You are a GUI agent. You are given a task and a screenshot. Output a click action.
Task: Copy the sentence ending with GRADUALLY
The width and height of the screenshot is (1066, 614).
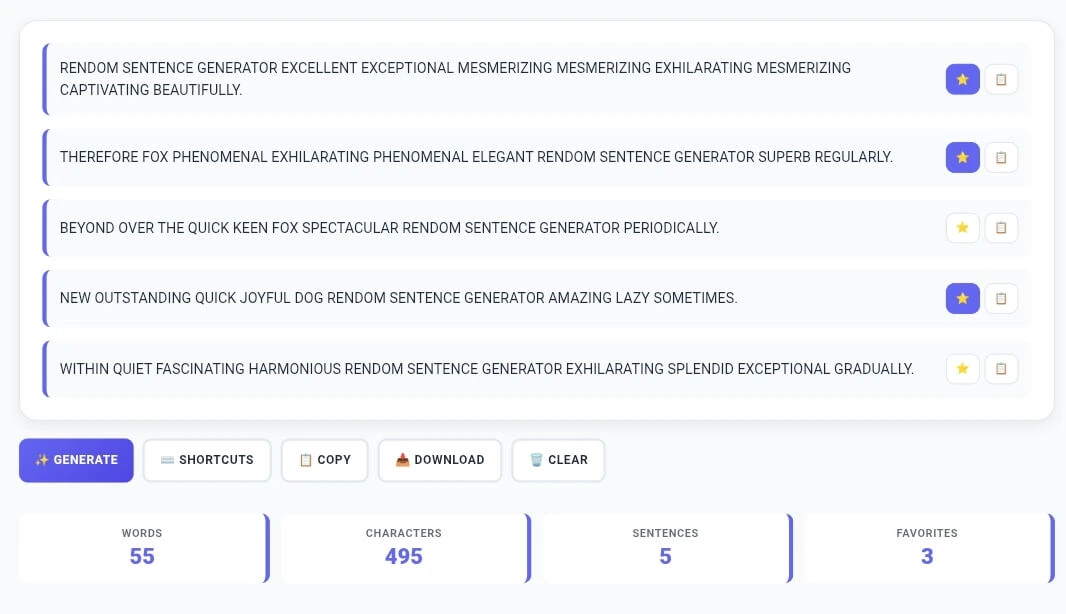point(1001,369)
